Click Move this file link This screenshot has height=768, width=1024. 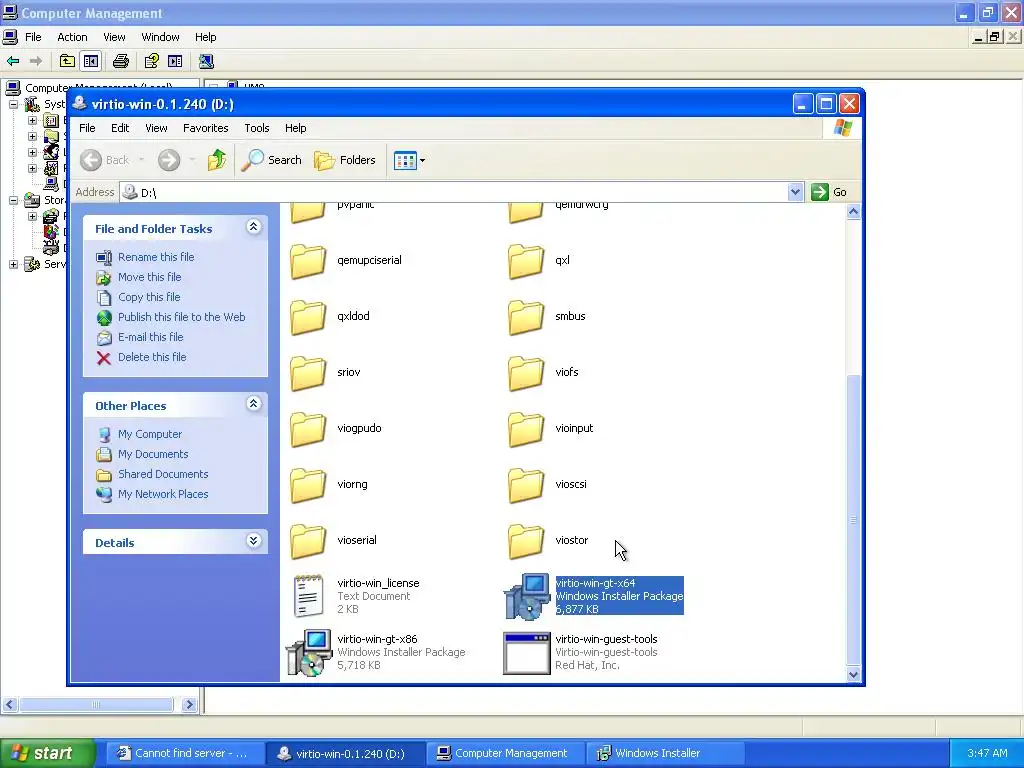point(150,278)
